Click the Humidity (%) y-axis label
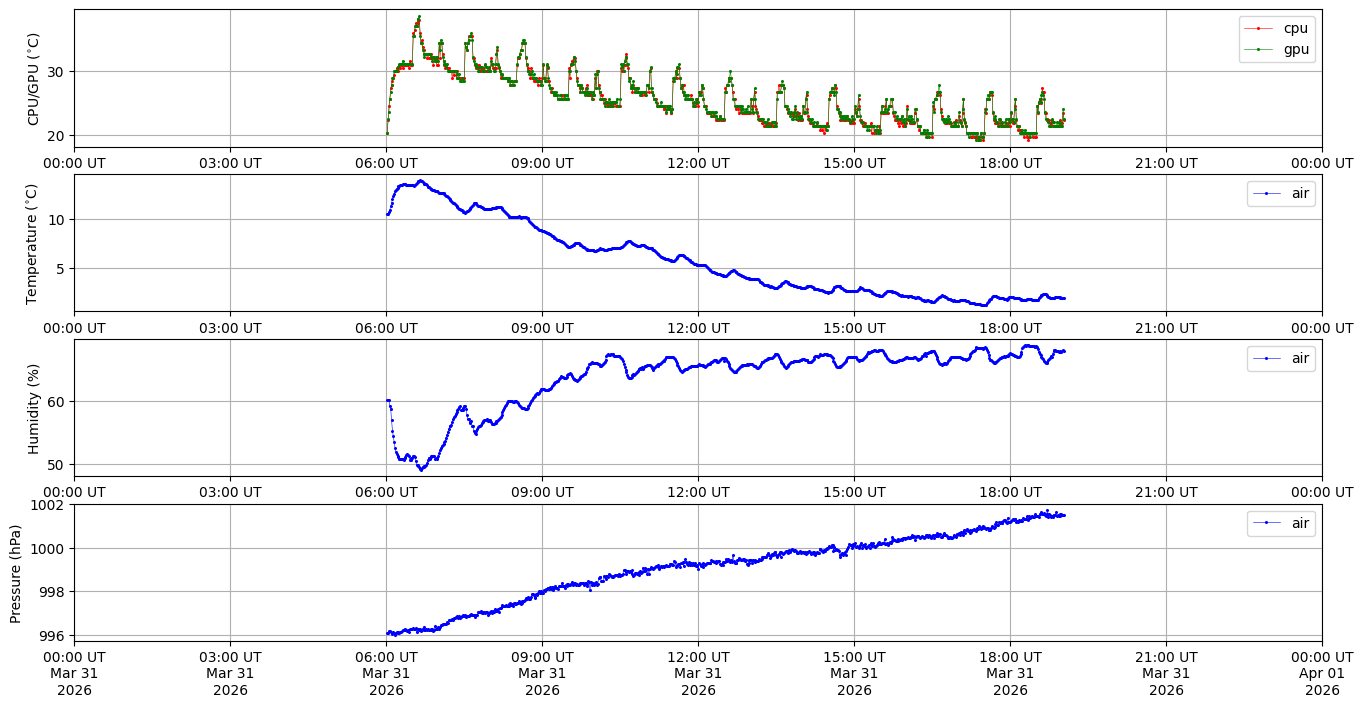Image resolution: width=1363 pixels, height=707 pixels. click(x=33, y=408)
